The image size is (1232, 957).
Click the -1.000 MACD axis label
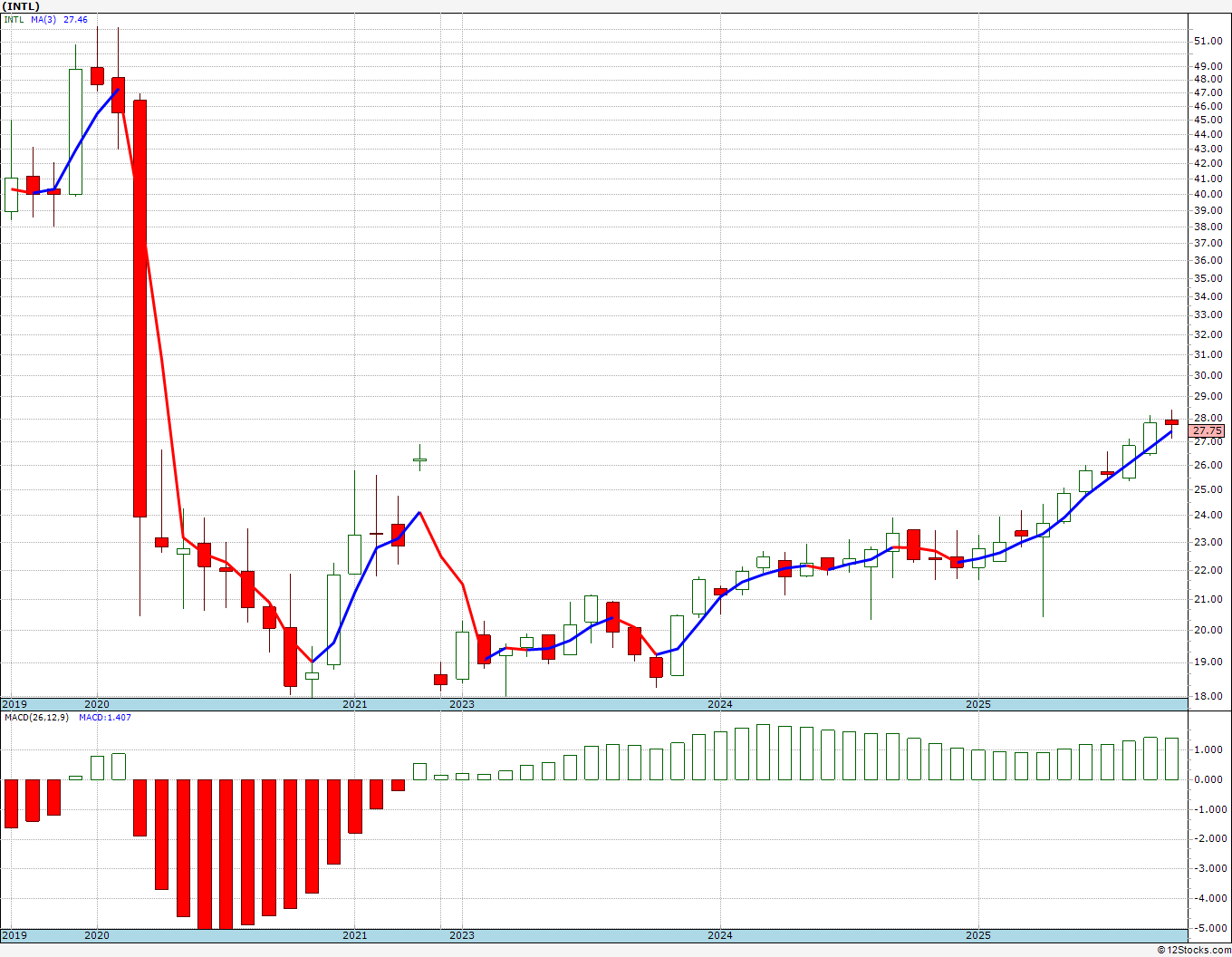[1208, 809]
